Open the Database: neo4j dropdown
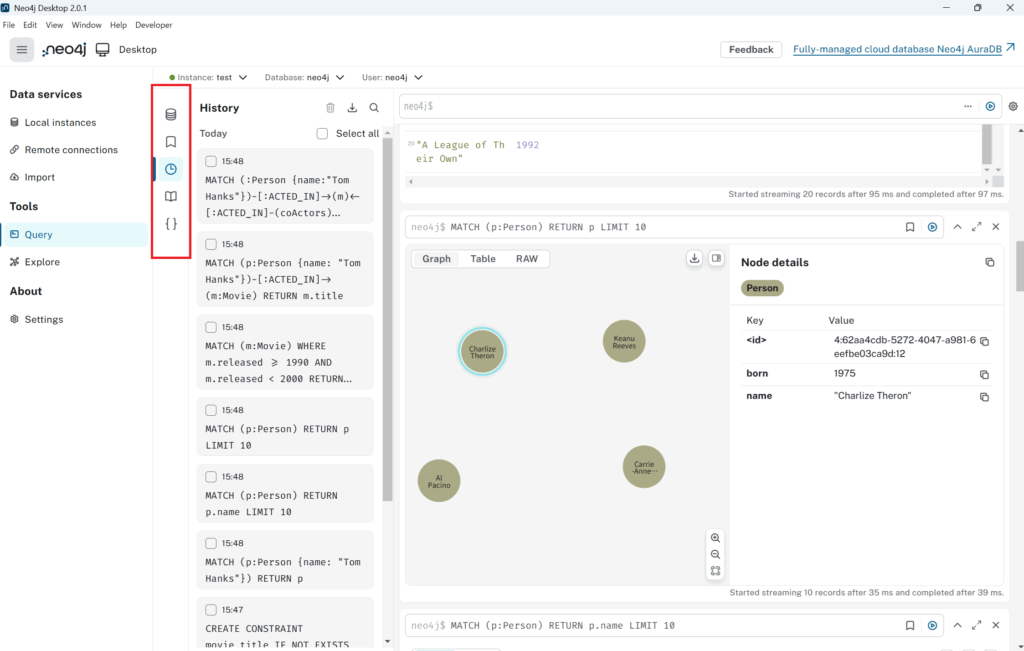The width and height of the screenshot is (1024, 651). (x=304, y=77)
